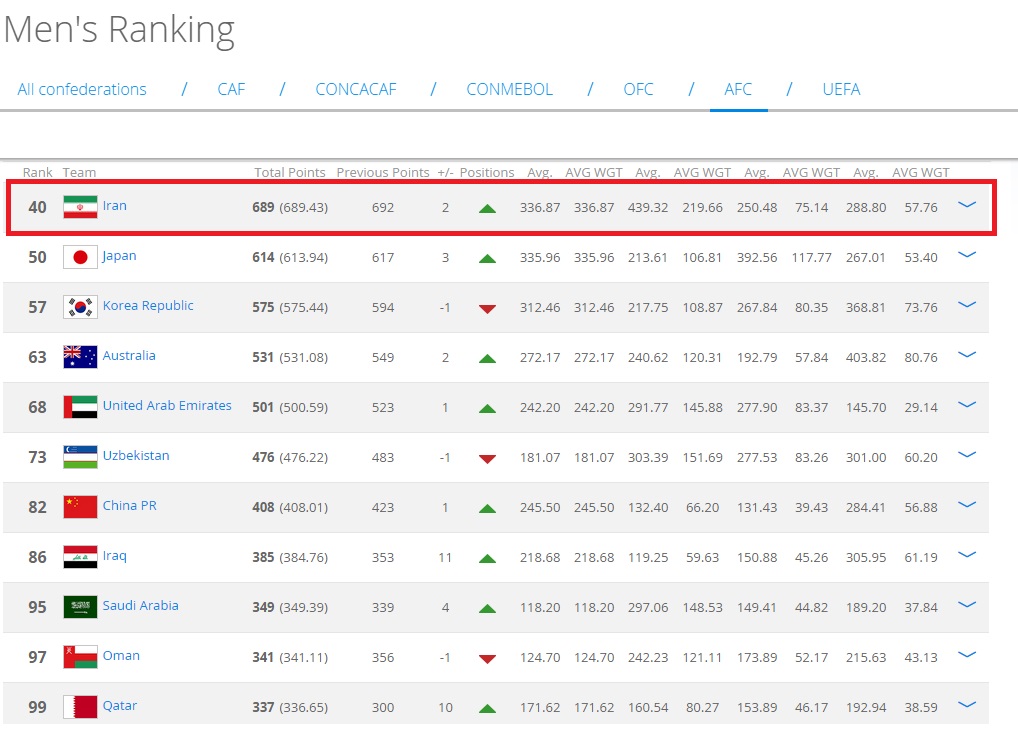Viewport: 1018px width, 744px height.
Task: Switch to the CAF tab
Action: tap(231, 89)
